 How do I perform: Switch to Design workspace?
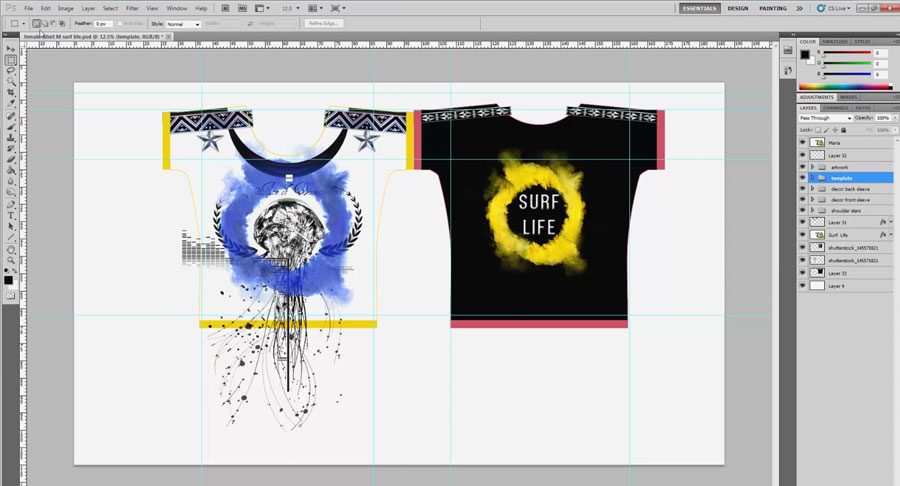point(738,9)
